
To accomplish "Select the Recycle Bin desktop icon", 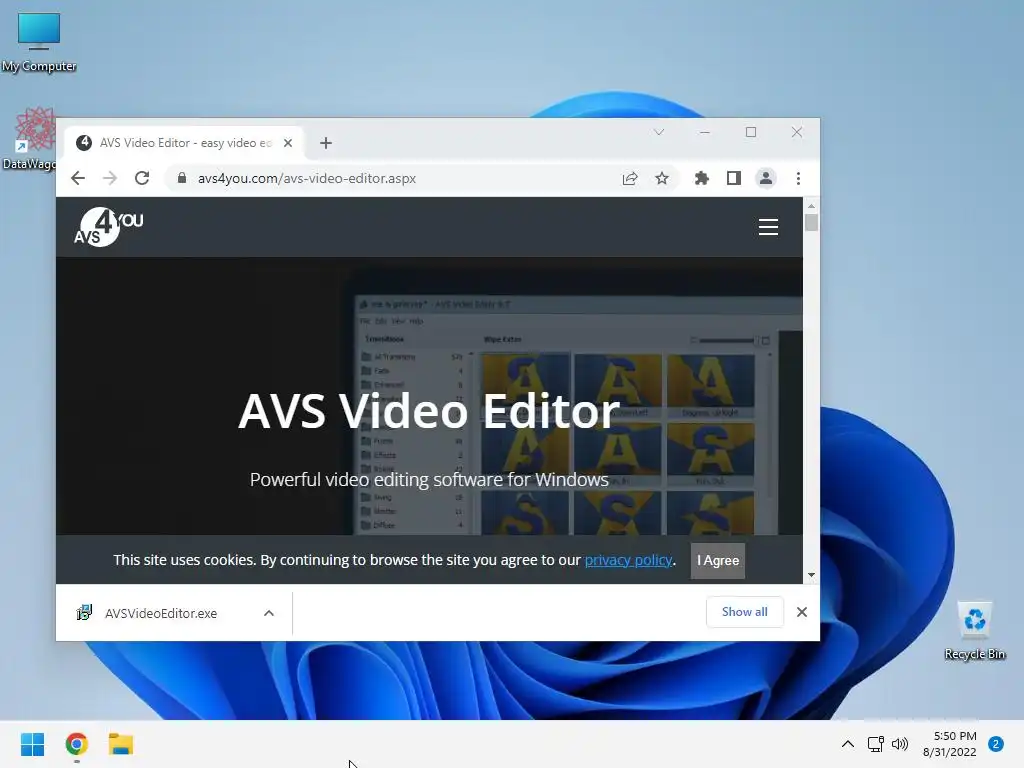I will [974, 630].
